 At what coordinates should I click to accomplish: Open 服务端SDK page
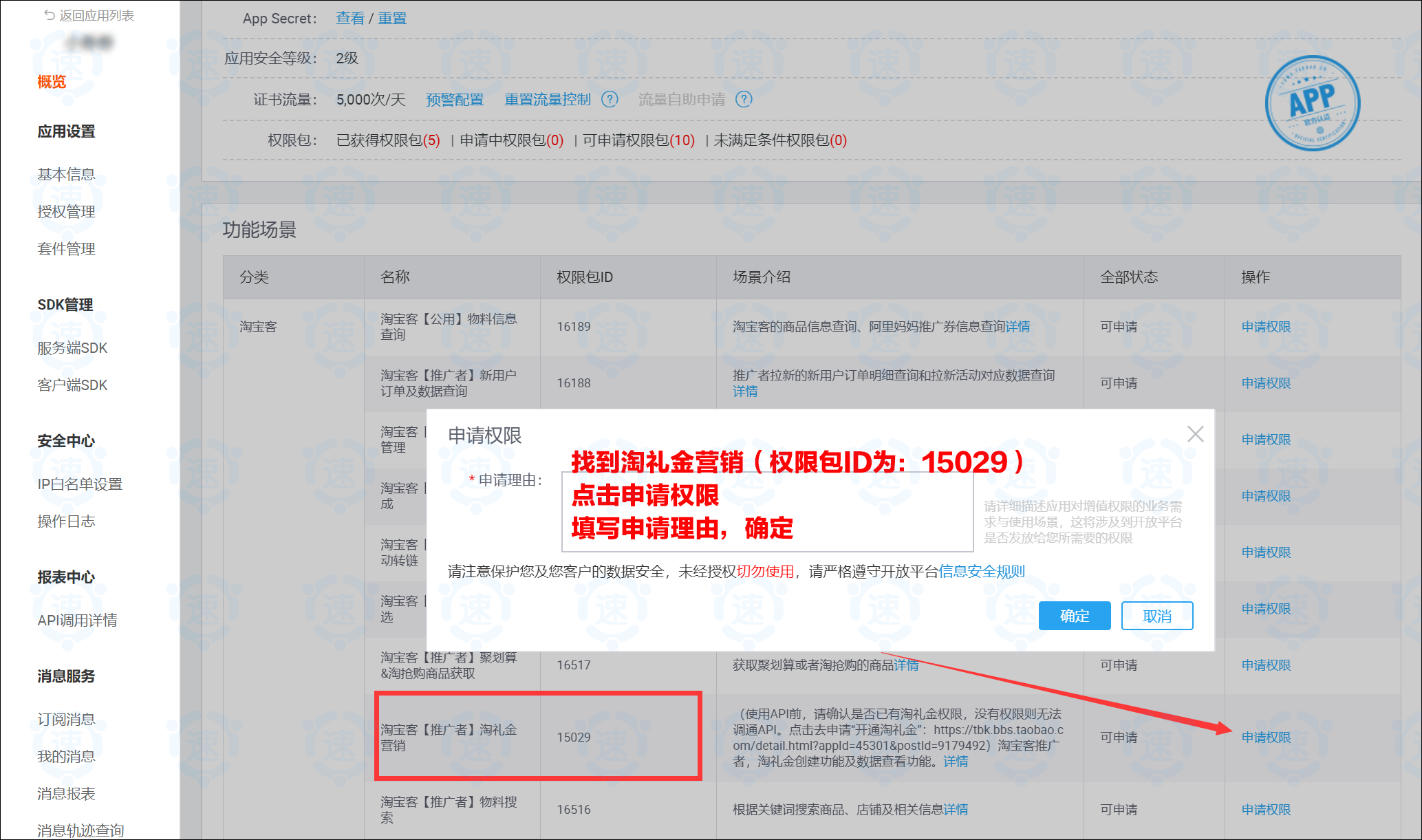[72, 348]
